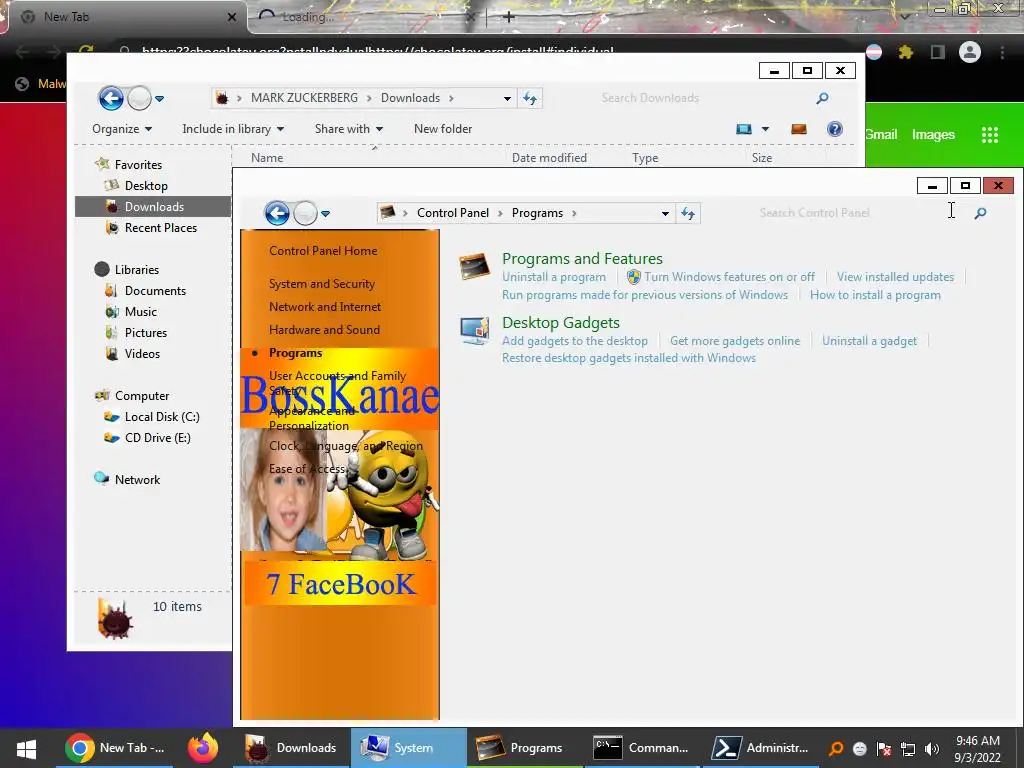Open Chrome extensions puzzle icon

[905, 52]
